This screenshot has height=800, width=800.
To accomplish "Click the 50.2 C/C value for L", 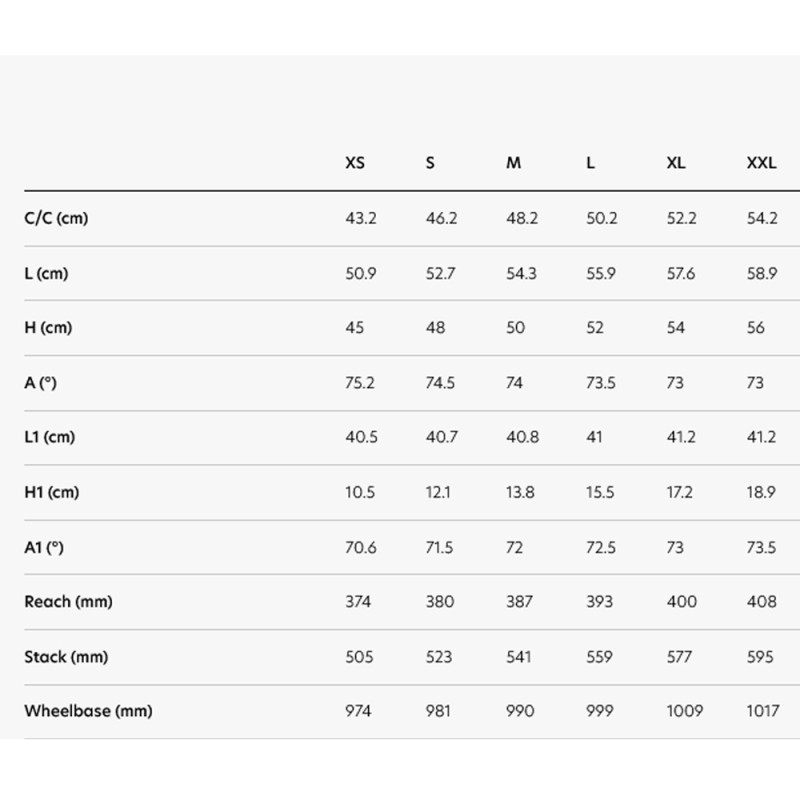I will coord(602,218).
